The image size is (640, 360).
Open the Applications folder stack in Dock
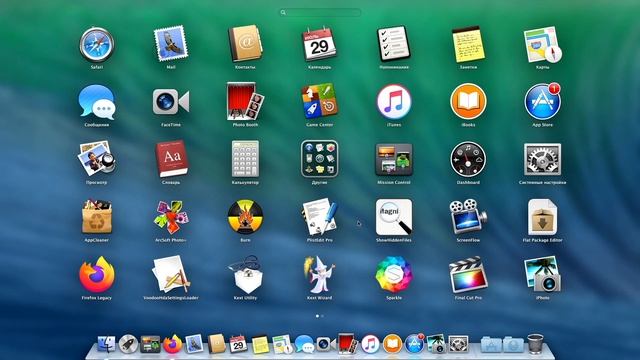point(491,344)
